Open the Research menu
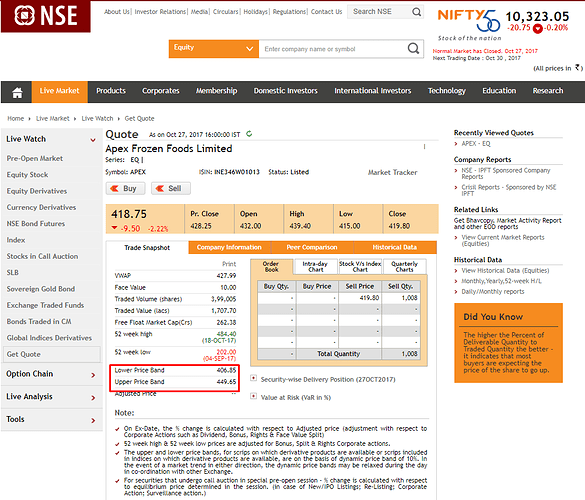The image size is (585, 500). pos(548,91)
